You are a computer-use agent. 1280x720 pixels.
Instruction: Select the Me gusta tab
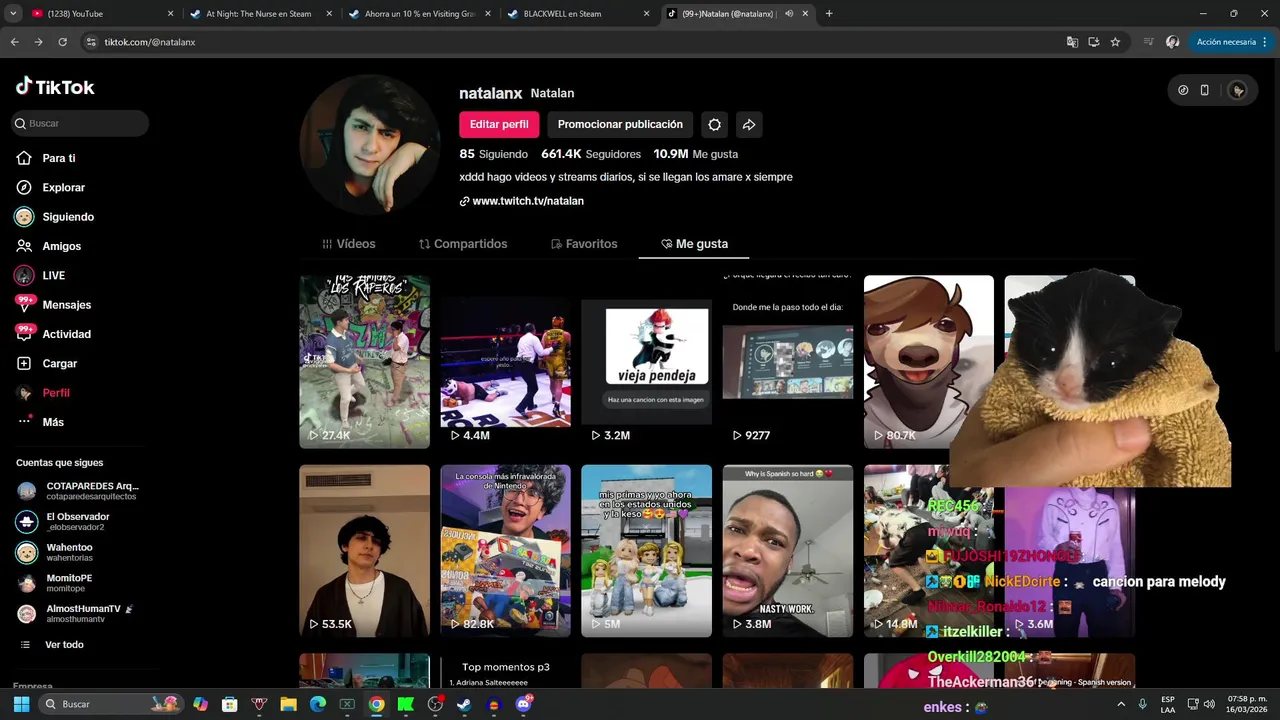coord(694,244)
